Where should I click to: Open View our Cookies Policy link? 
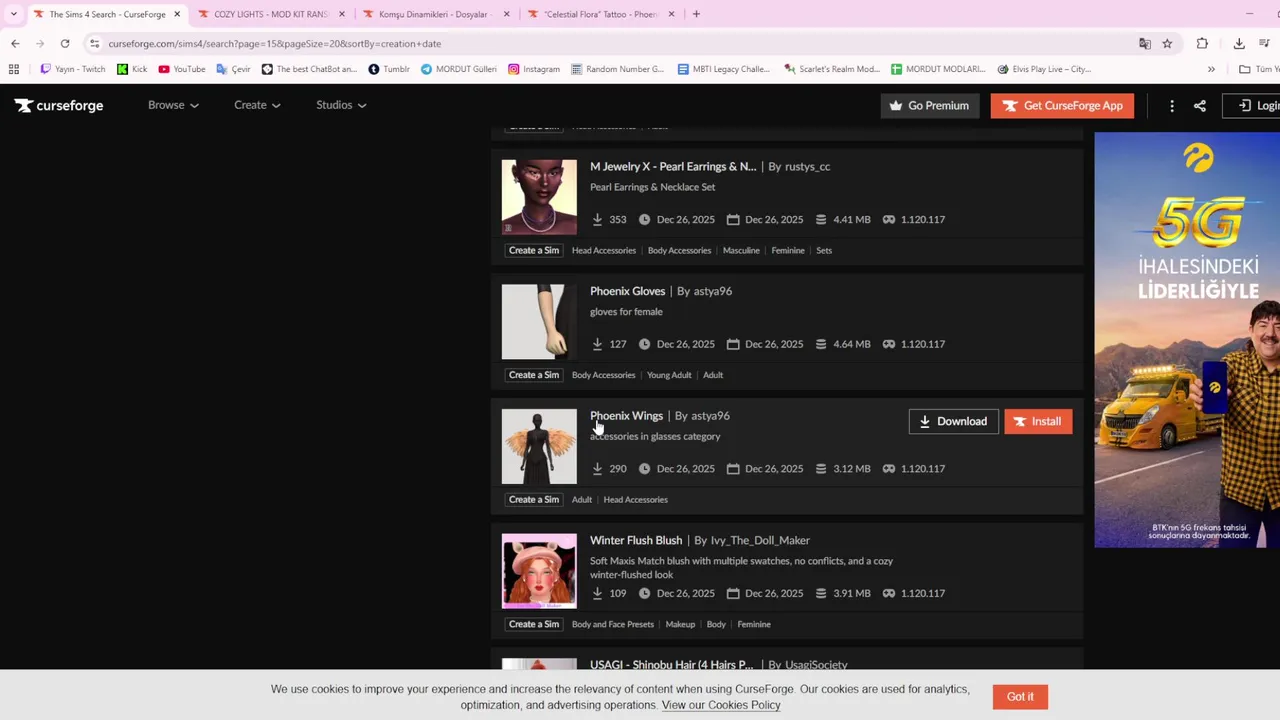coord(720,705)
